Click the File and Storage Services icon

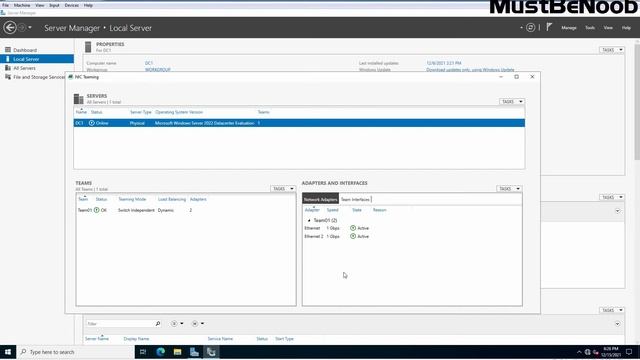[8, 77]
